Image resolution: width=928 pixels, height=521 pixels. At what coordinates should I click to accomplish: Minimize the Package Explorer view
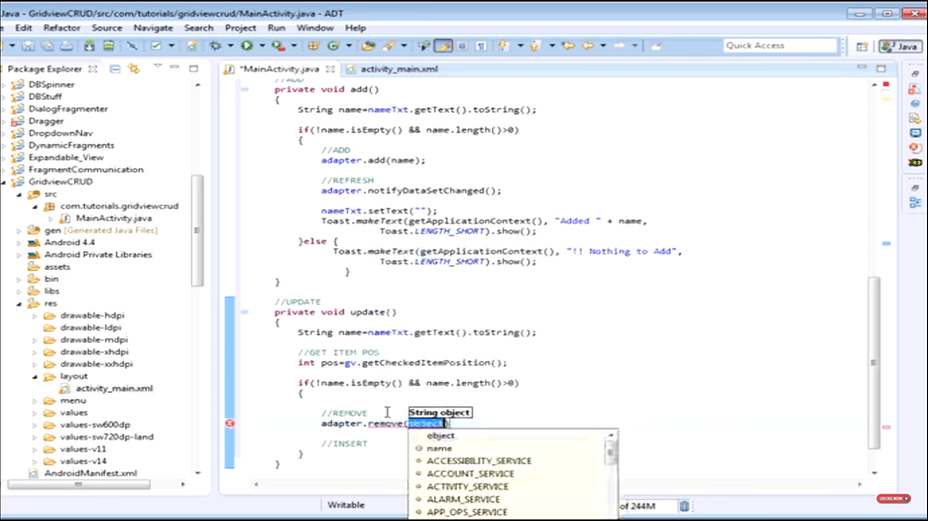175,67
